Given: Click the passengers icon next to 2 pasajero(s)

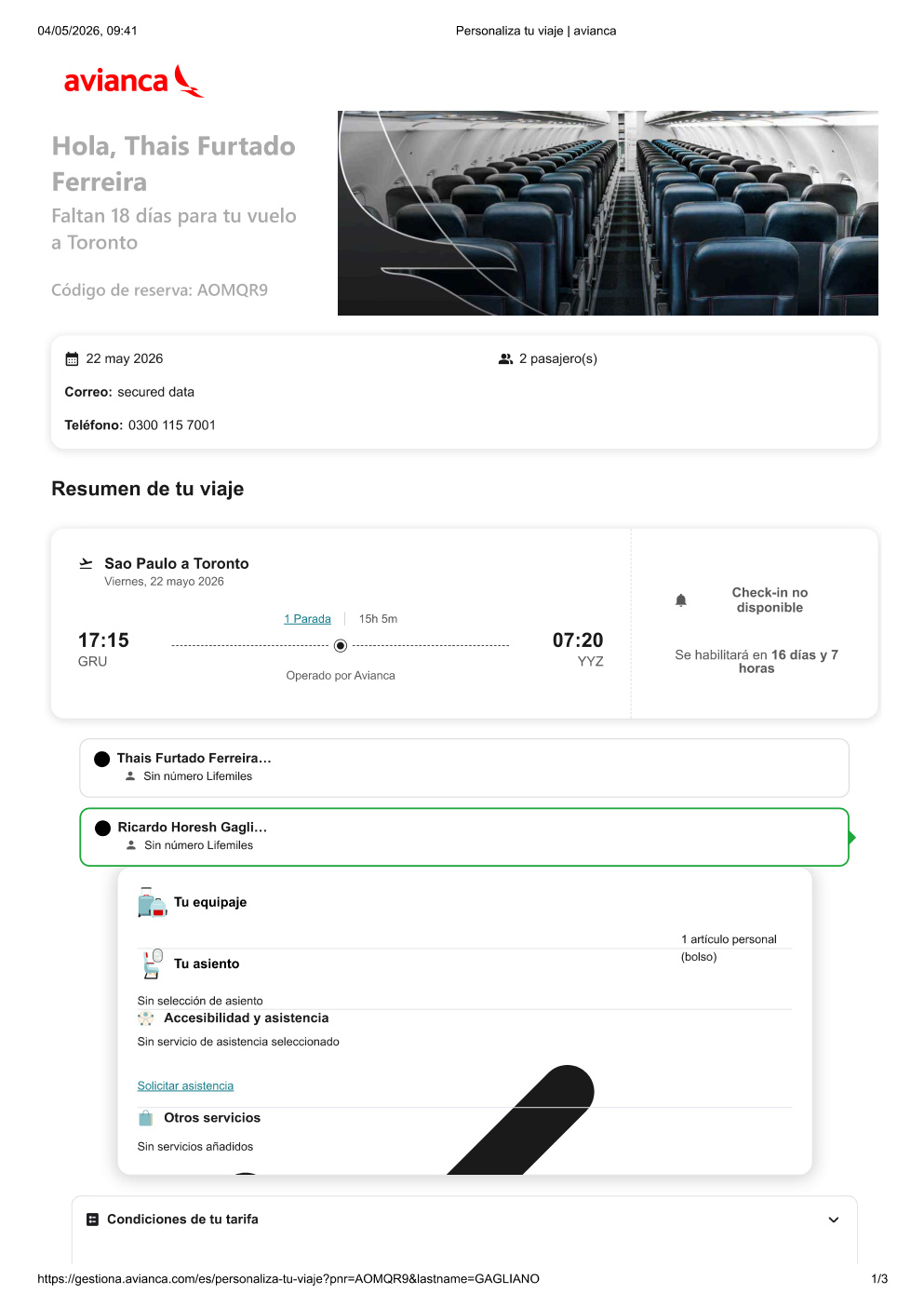Looking at the screenshot, I should [x=506, y=359].
